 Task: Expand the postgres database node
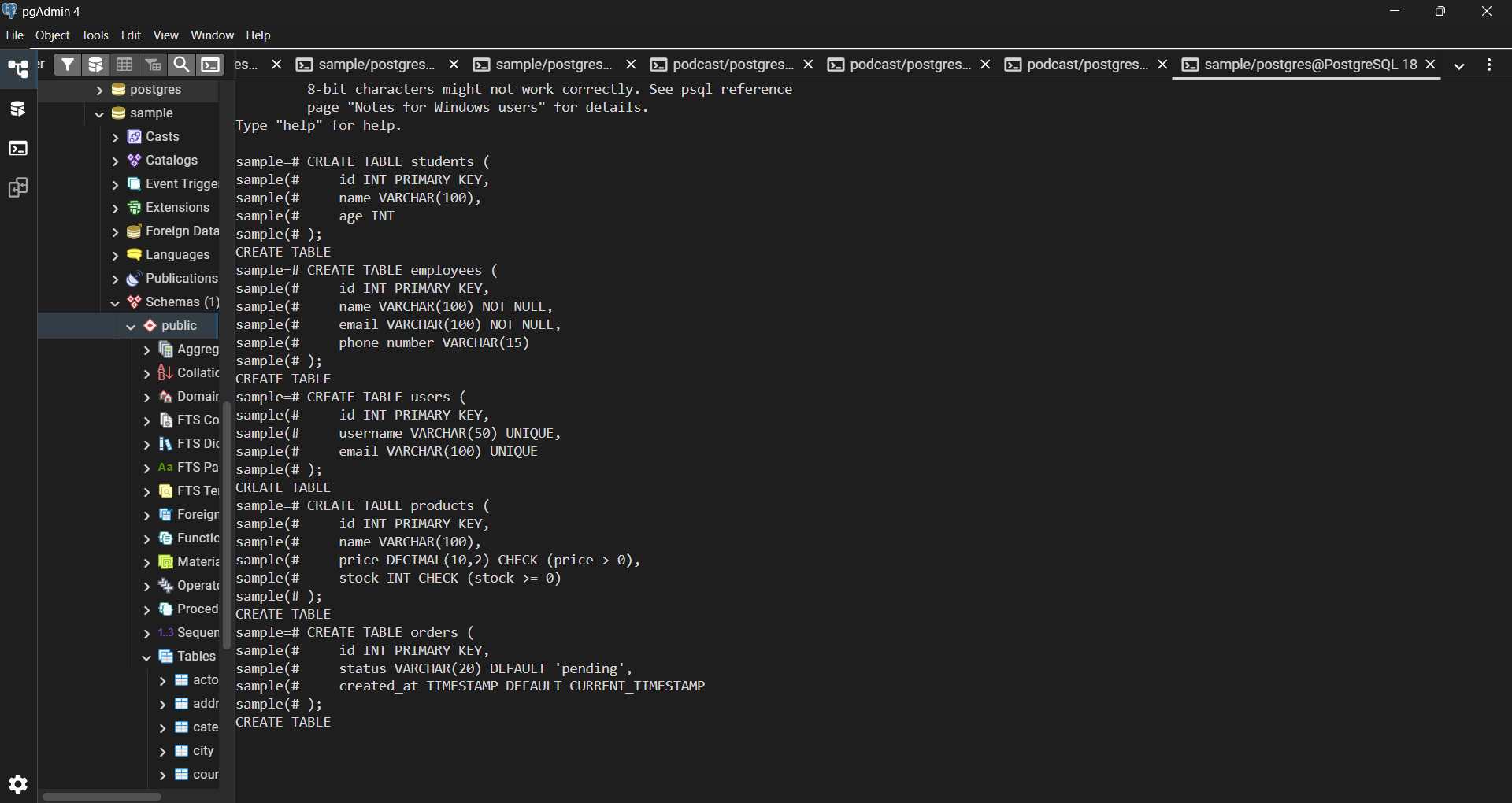click(99, 90)
